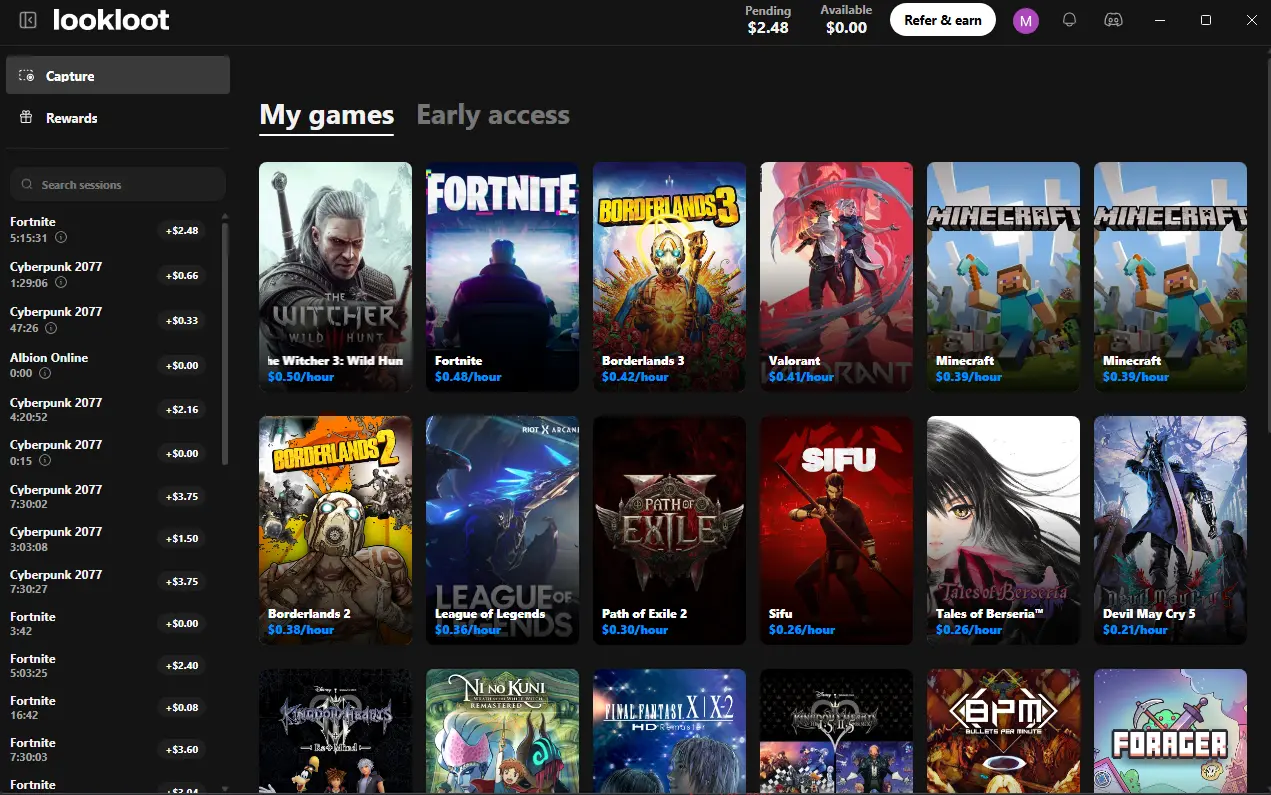This screenshot has width=1271, height=795.
Task: Select the Fortnite 7:30:03 session
Action: click(108, 749)
